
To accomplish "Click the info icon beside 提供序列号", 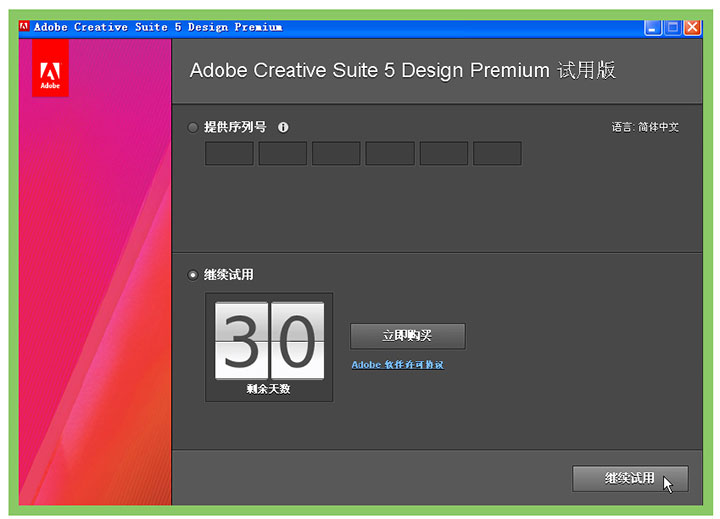I will (283, 127).
